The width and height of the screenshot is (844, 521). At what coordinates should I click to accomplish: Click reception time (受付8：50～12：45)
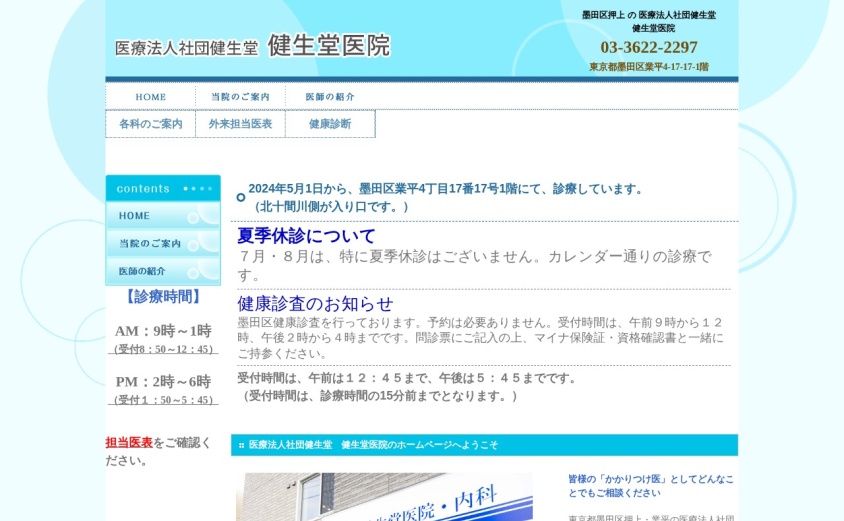click(x=164, y=349)
